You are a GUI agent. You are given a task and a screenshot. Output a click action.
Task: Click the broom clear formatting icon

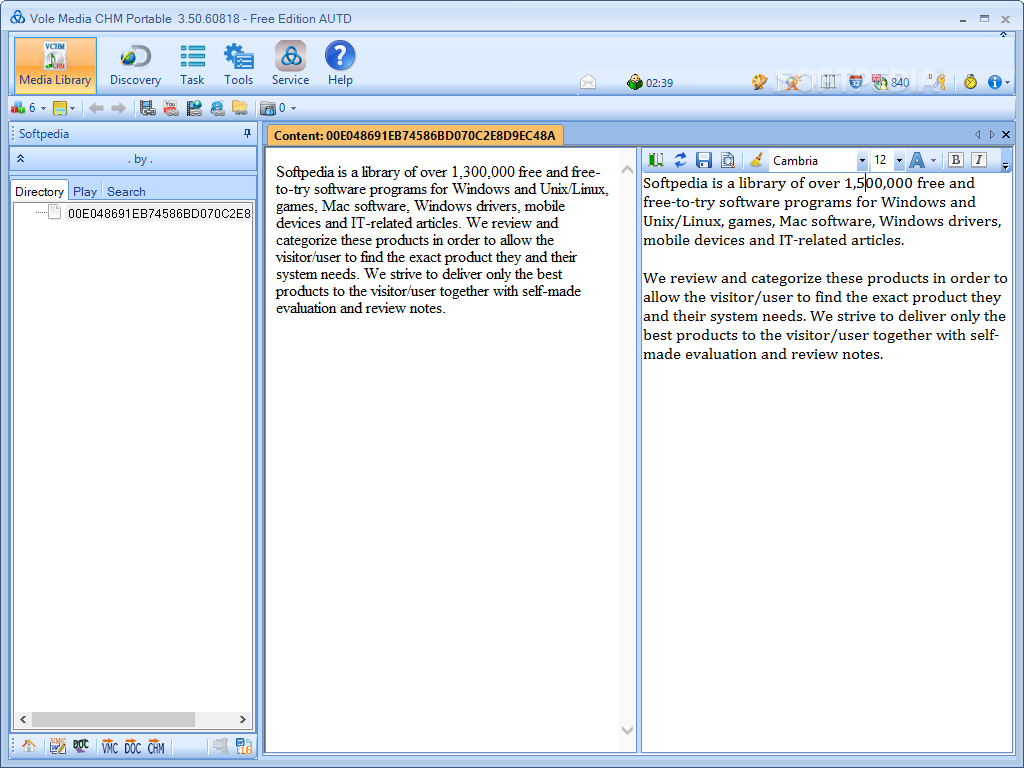pyautogui.click(x=756, y=160)
